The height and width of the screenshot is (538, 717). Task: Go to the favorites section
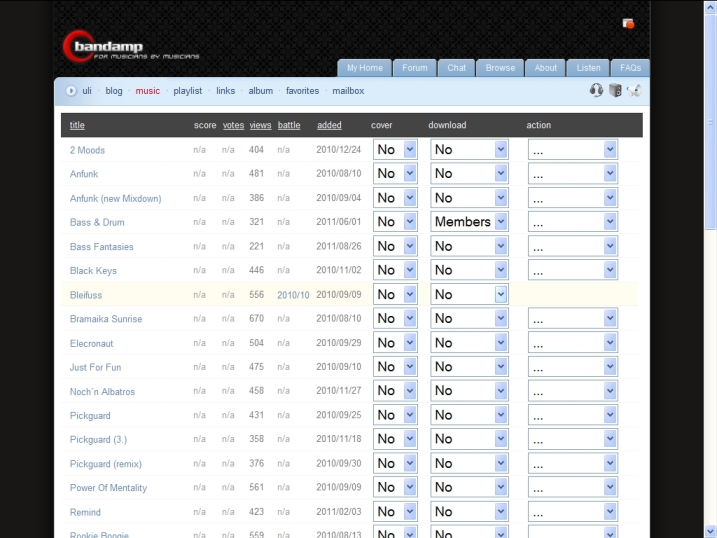(x=302, y=91)
